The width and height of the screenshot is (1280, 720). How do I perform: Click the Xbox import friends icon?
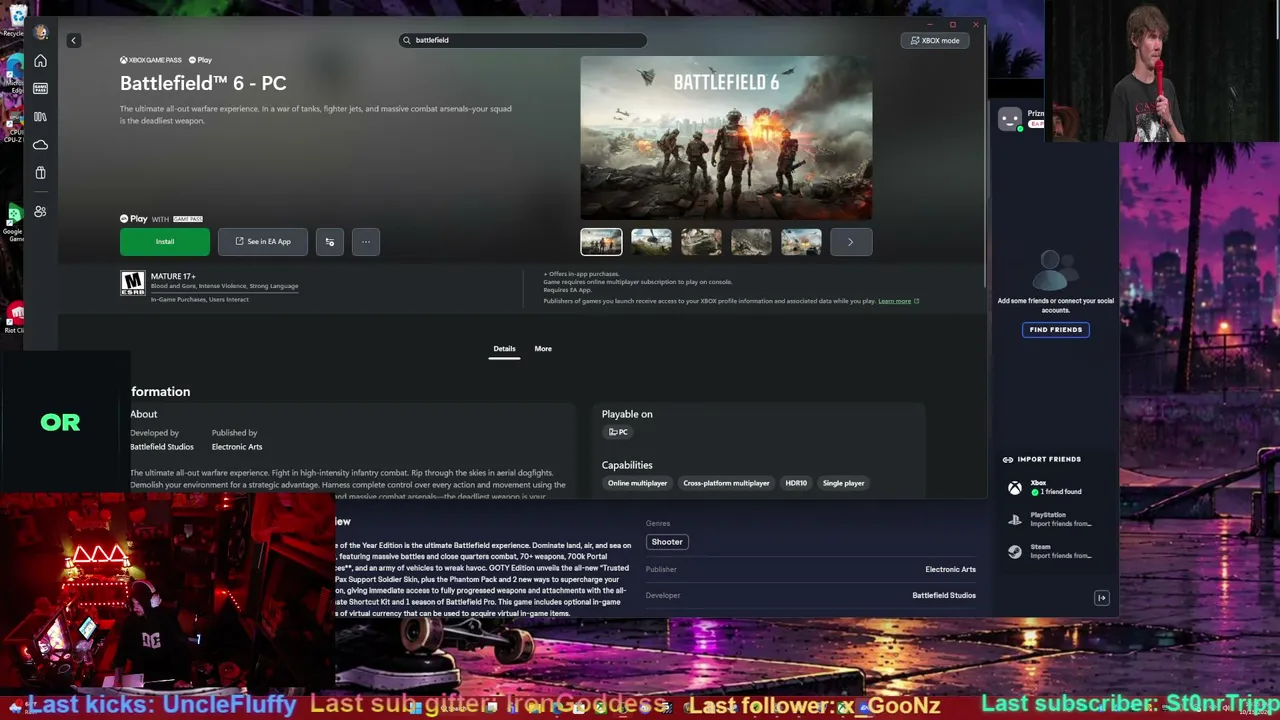click(x=1015, y=488)
